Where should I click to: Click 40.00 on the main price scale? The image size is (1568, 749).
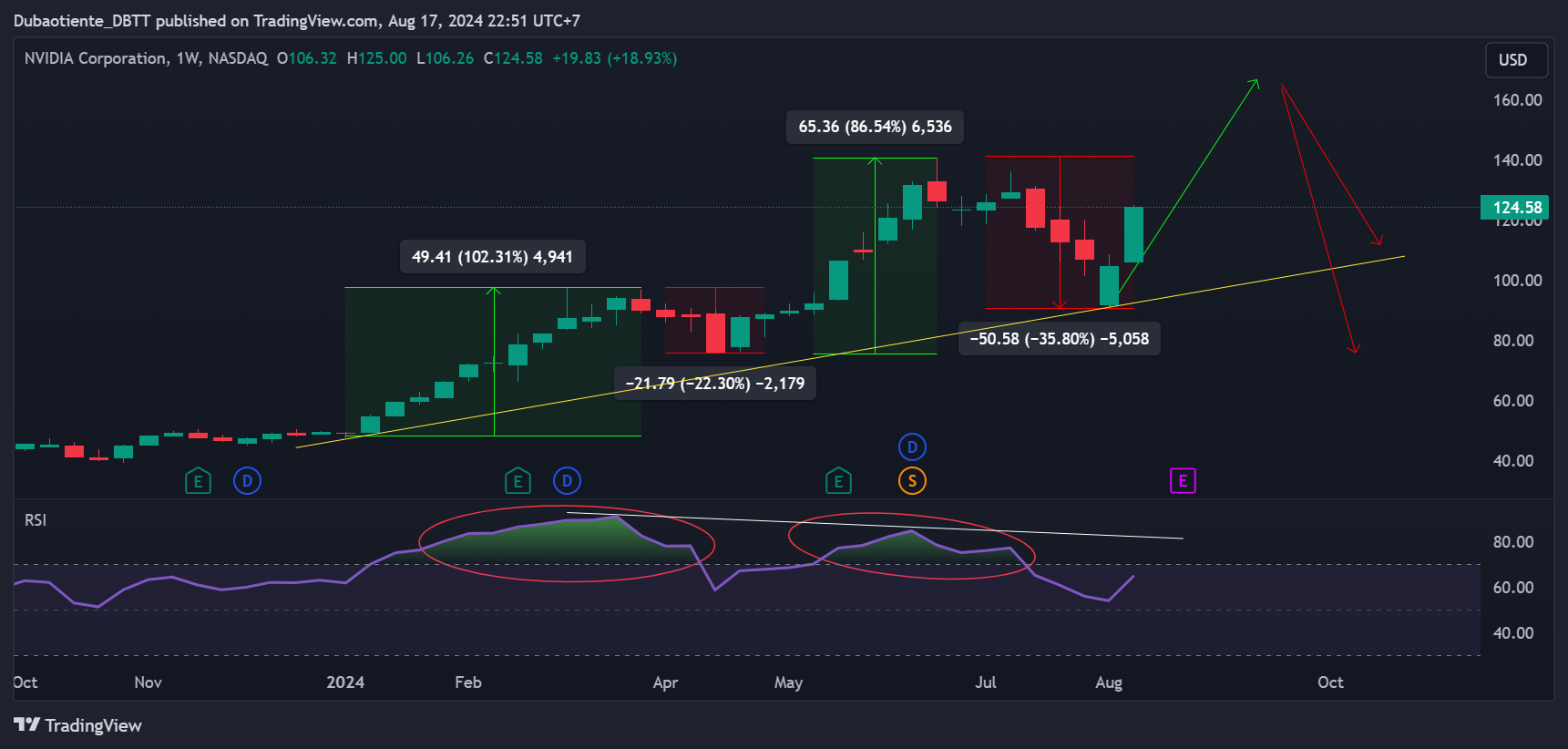pyautogui.click(x=1513, y=461)
